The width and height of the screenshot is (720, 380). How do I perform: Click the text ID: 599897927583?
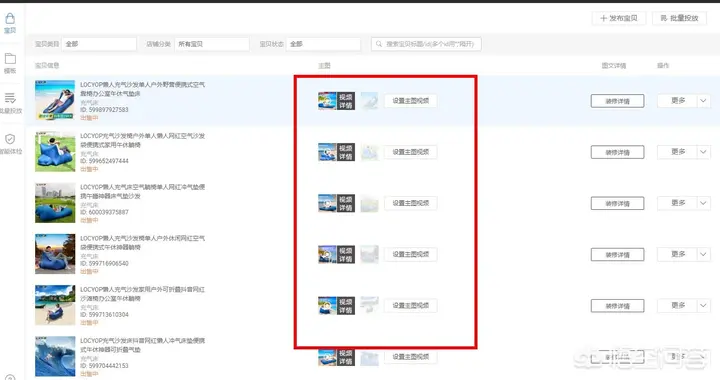click(104, 110)
